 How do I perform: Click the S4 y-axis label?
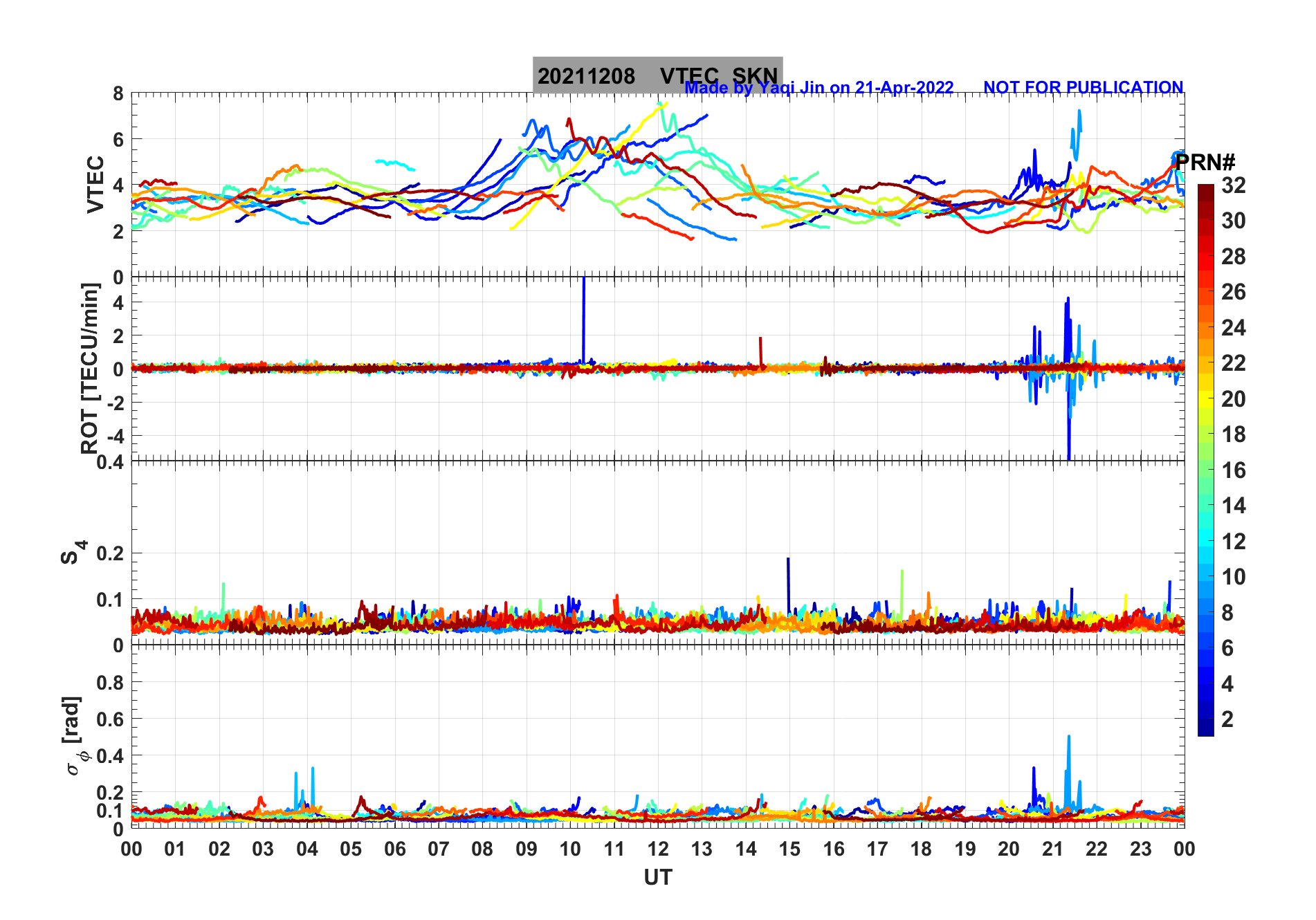[72, 553]
